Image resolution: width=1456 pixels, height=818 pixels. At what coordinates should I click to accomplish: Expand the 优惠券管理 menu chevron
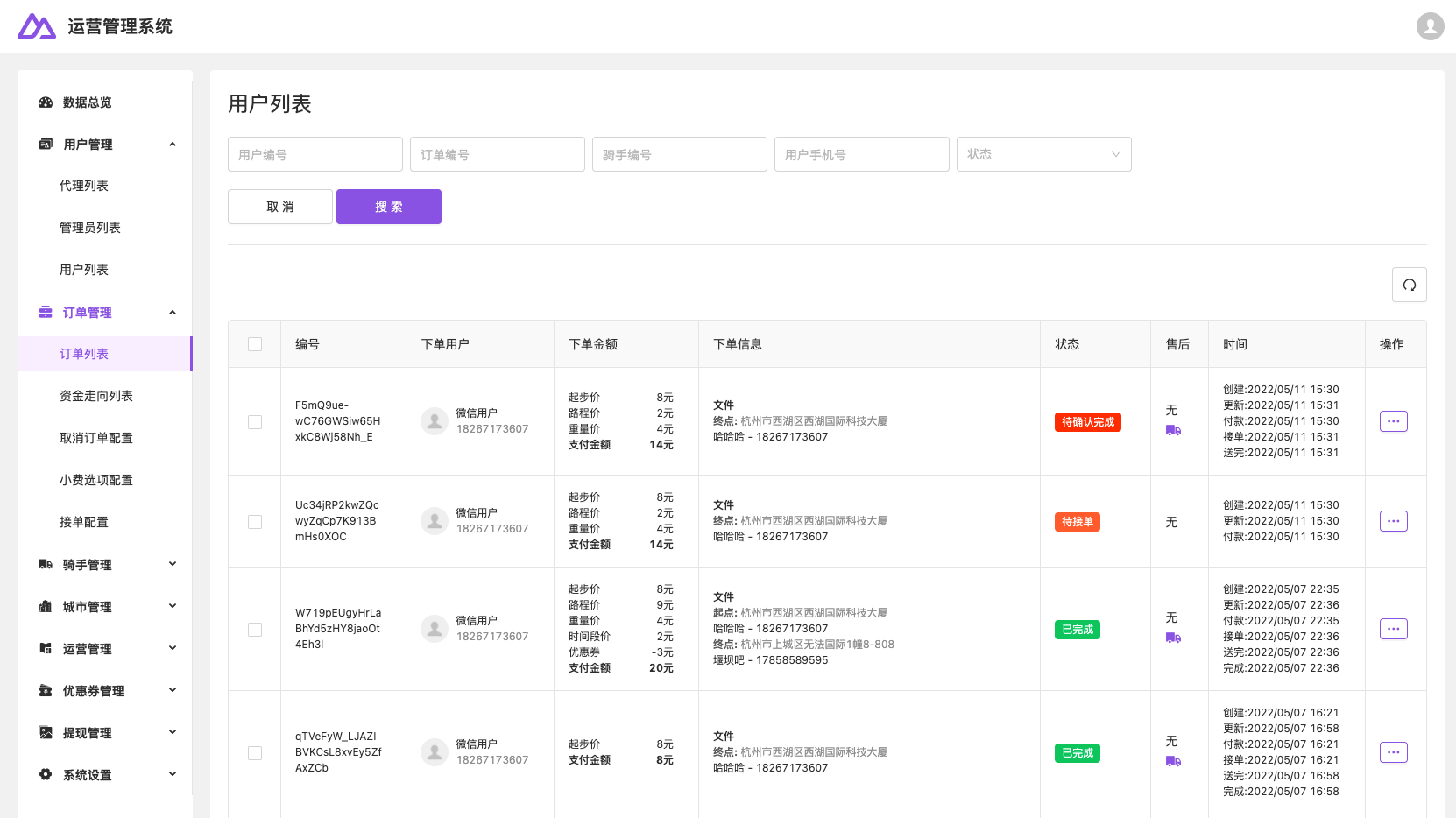click(x=173, y=690)
